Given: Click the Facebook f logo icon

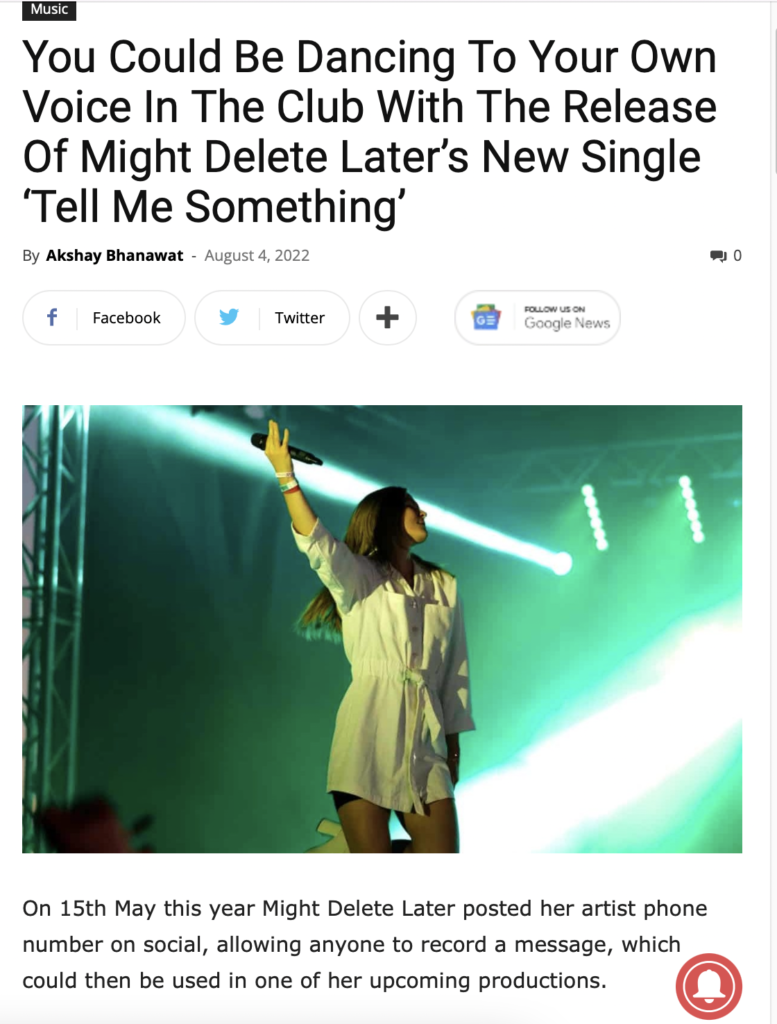Looking at the screenshot, I should [52, 317].
